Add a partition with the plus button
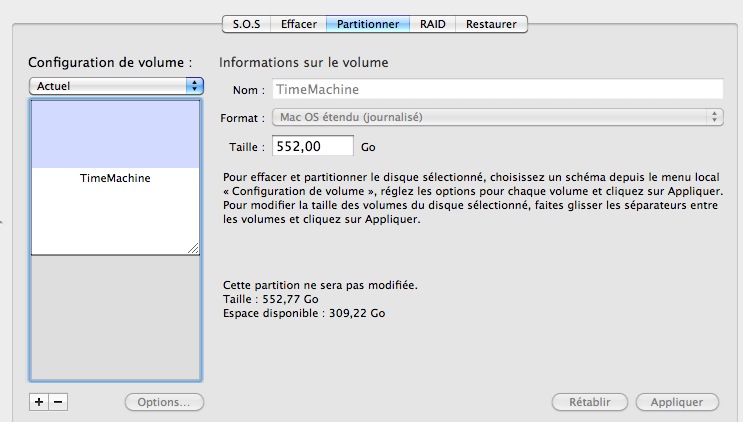The height and width of the screenshot is (422, 743). click(x=39, y=402)
